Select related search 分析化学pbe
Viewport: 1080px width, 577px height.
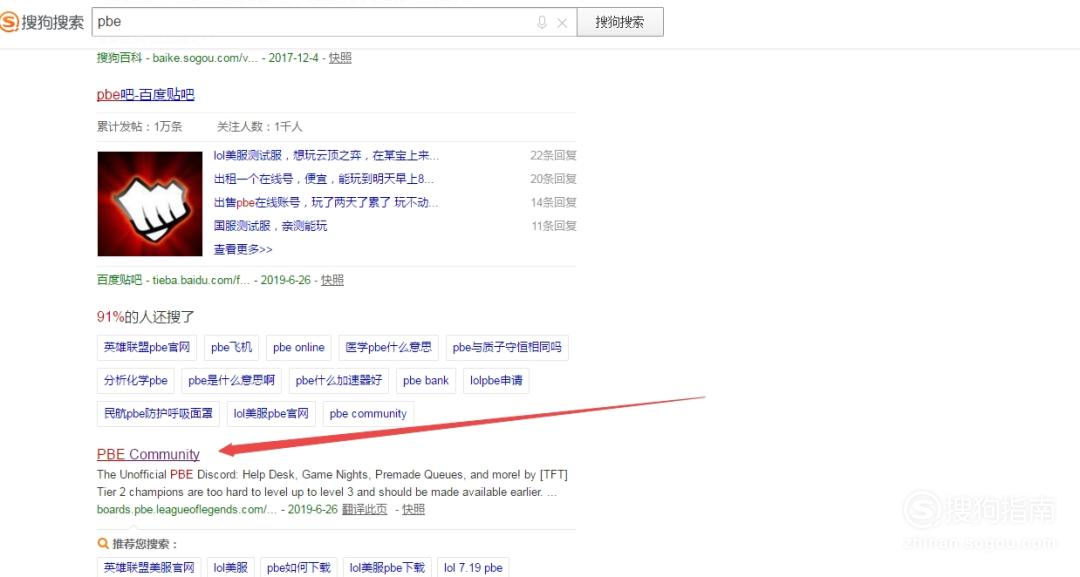(x=136, y=380)
